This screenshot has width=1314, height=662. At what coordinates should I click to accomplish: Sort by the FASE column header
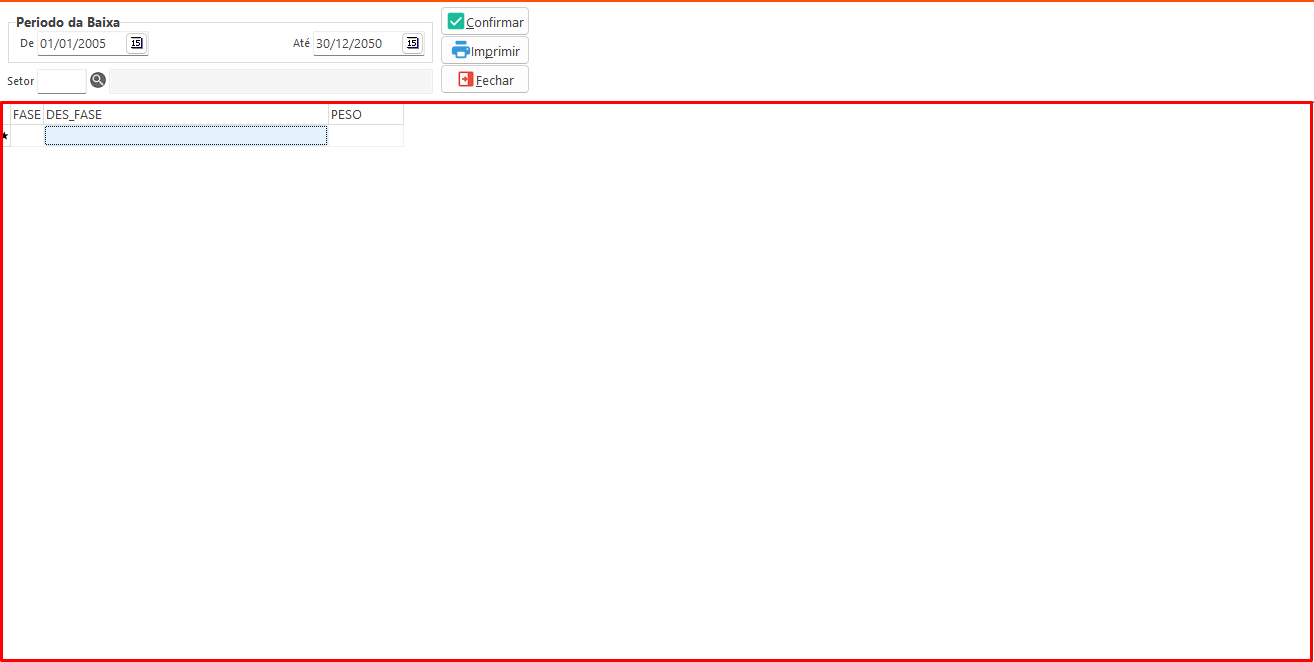pyautogui.click(x=27, y=115)
